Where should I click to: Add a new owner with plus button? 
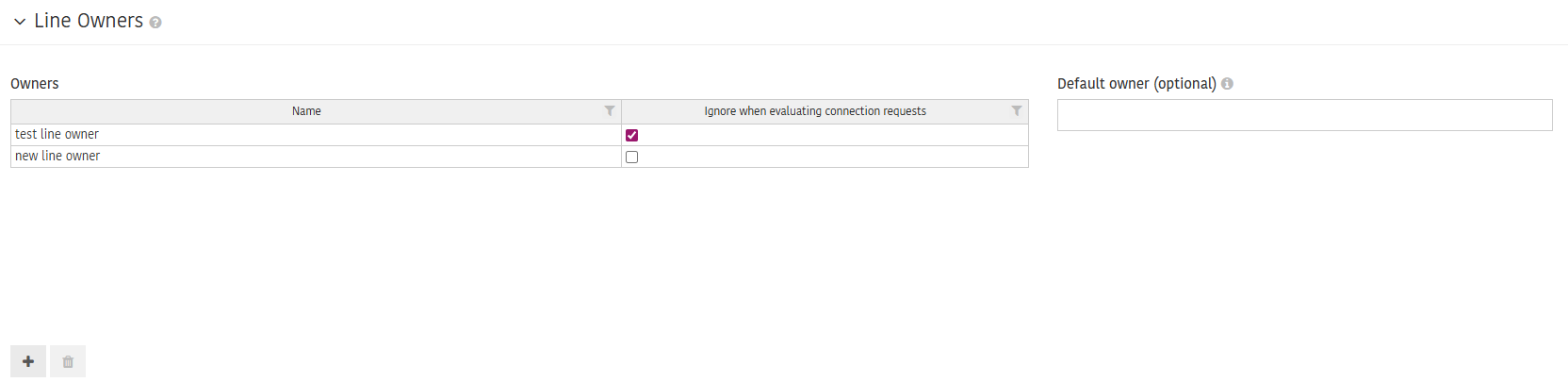click(28, 361)
